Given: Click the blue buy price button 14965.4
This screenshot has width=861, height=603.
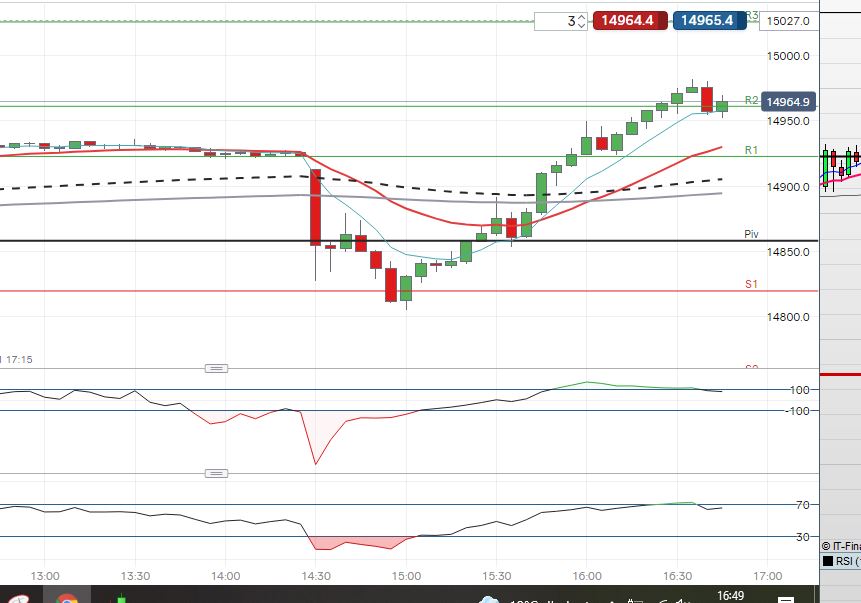Looking at the screenshot, I should click(x=709, y=20).
